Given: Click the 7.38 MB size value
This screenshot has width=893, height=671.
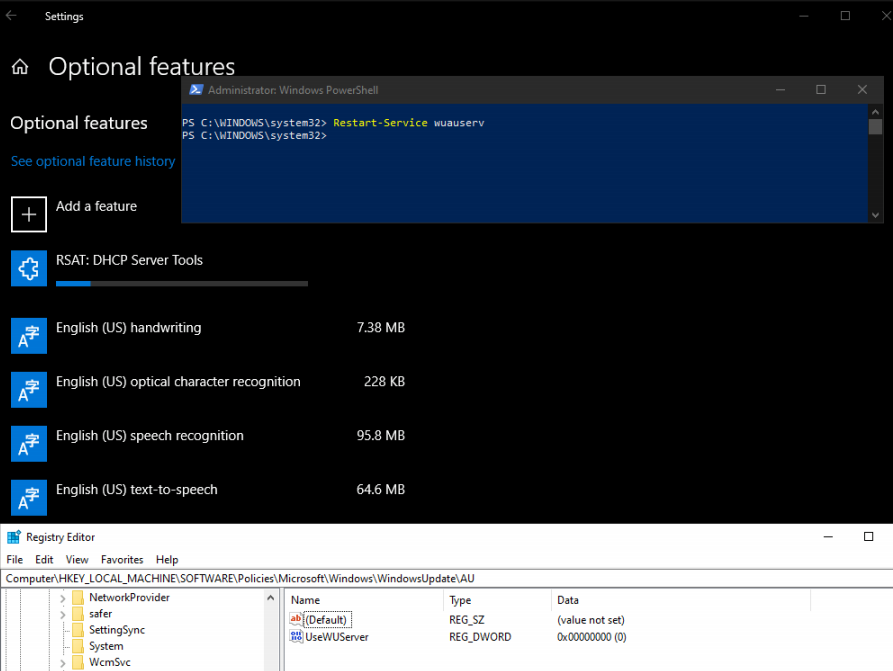Looking at the screenshot, I should point(380,328).
